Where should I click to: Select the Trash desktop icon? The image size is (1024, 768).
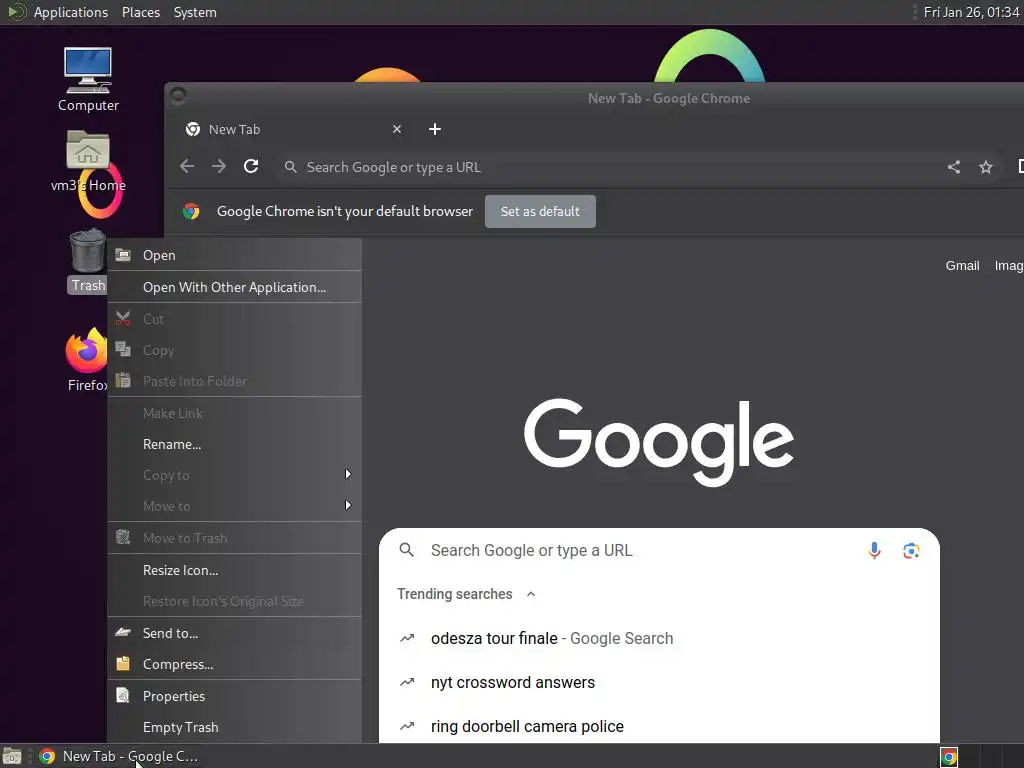(88, 261)
